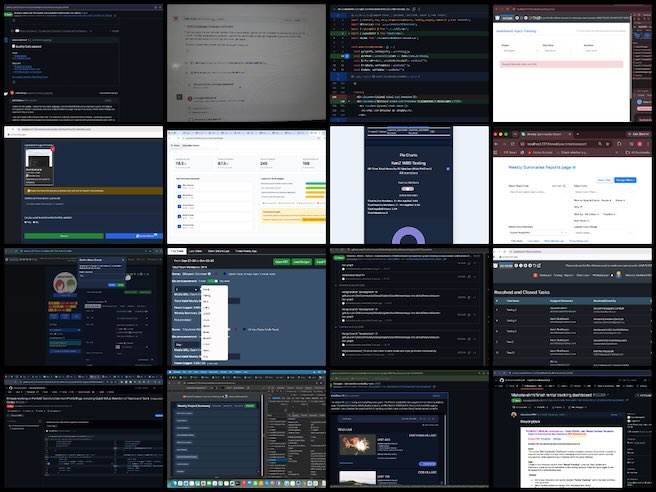Click the green Open badge on the commits page
Image resolution: width=656 pixels, height=492 pixels.
tap(338, 258)
